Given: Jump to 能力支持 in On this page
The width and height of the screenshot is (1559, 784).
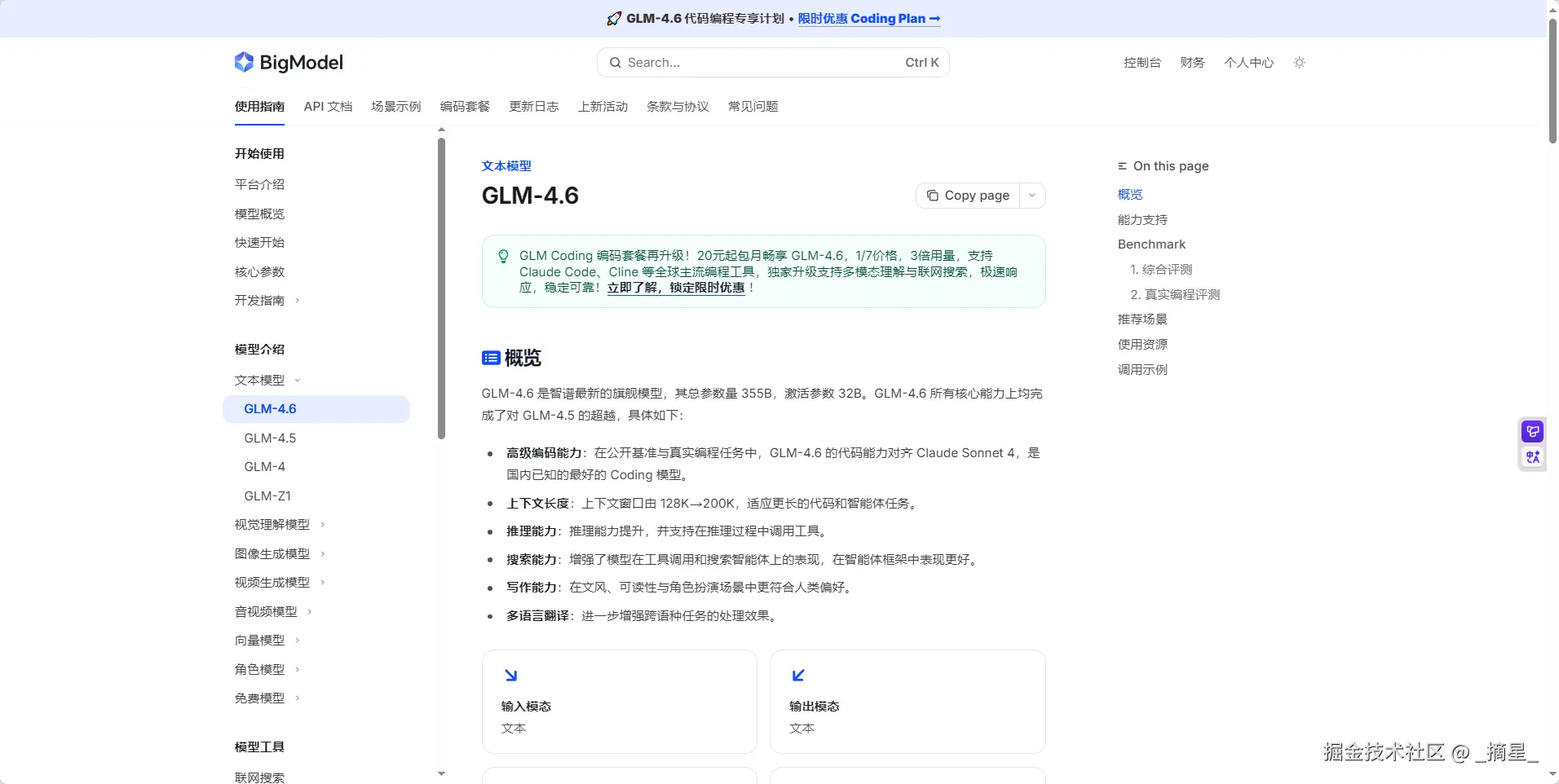Looking at the screenshot, I should (1142, 220).
